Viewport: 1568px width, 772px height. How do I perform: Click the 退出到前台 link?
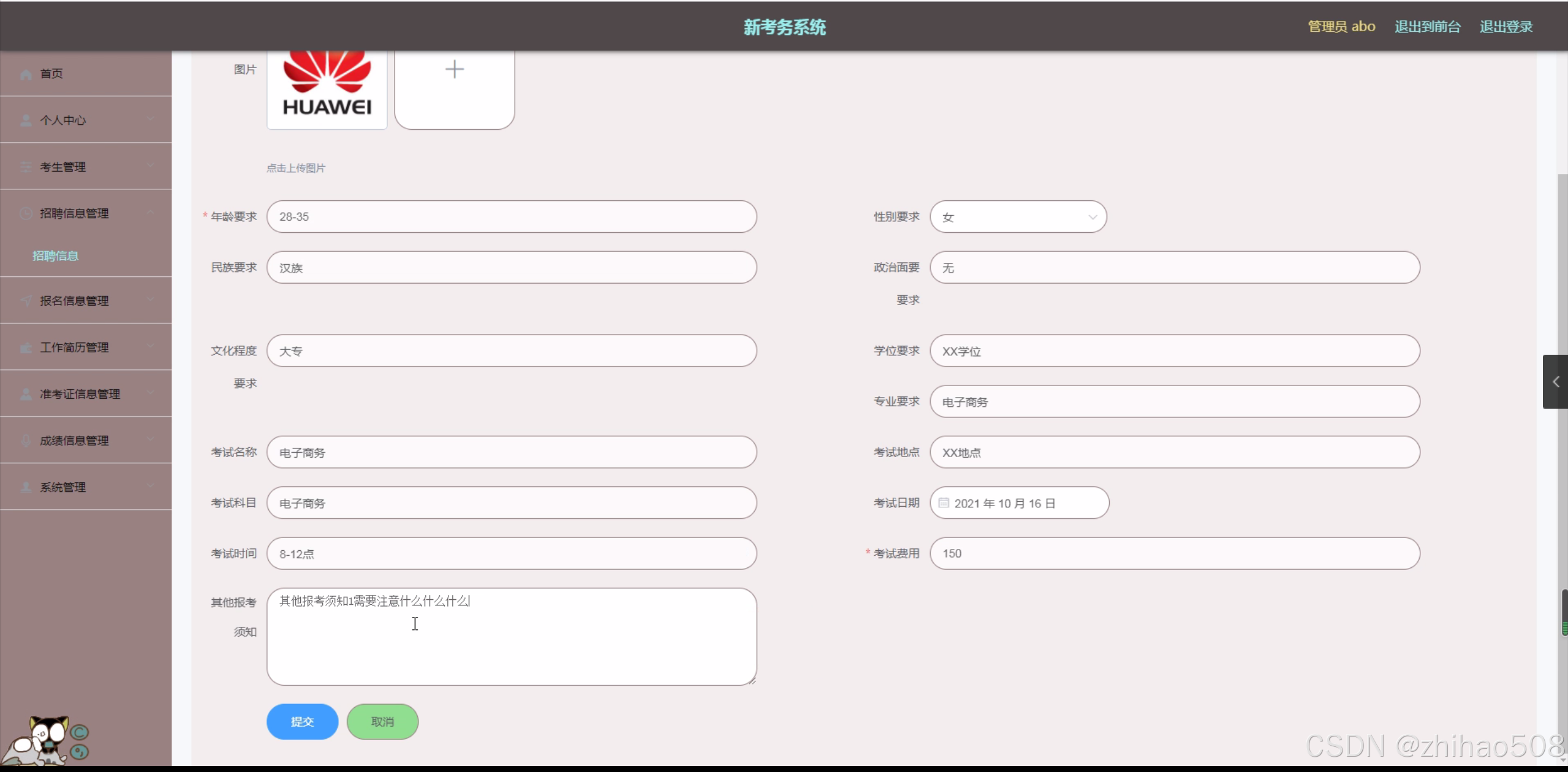click(1427, 27)
